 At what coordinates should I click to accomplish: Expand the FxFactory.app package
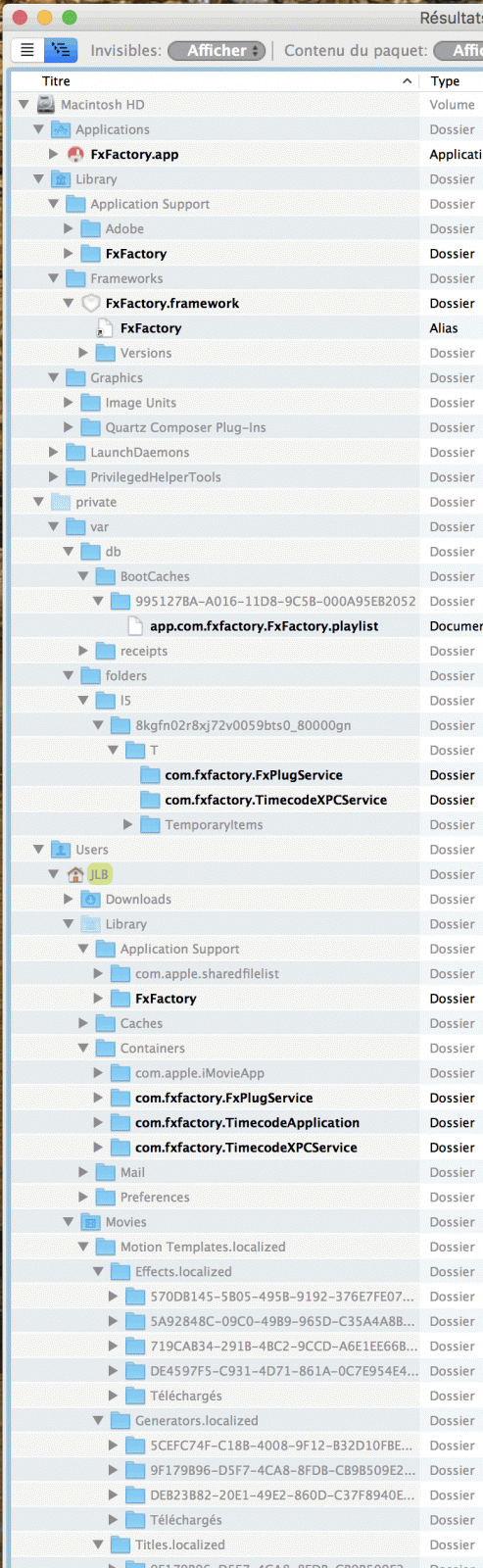(x=54, y=154)
